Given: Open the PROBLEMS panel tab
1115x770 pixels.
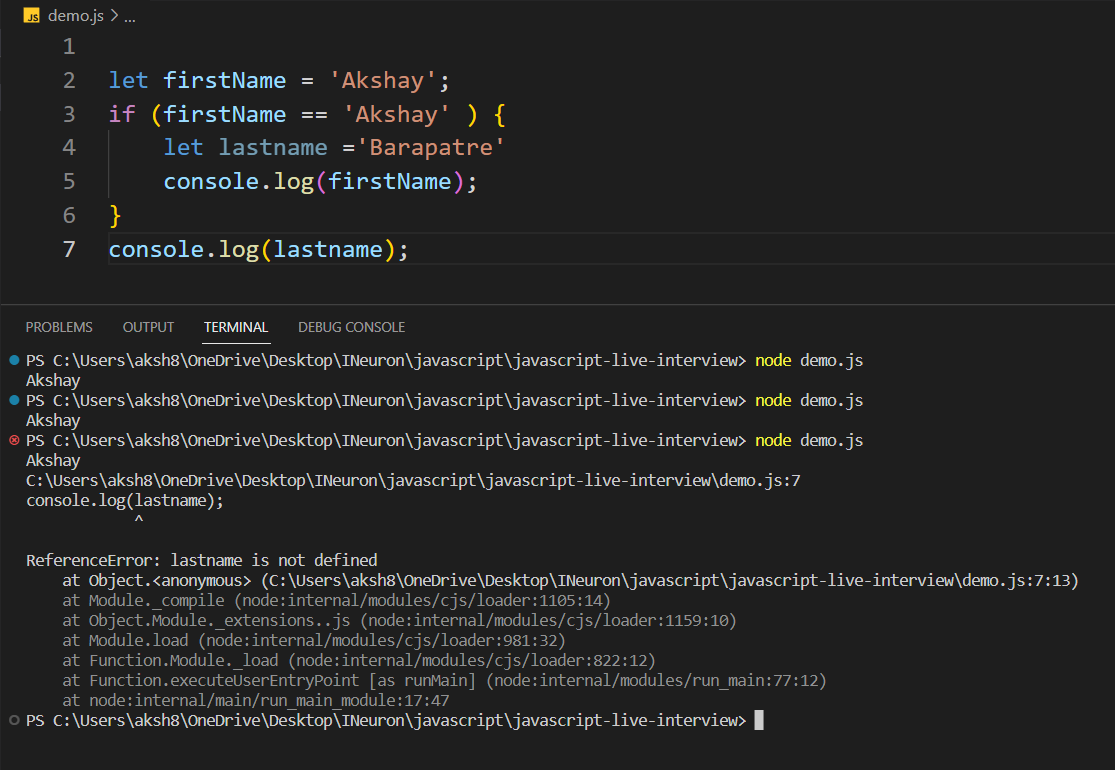Looking at the screenshot, I should point(59,327).
